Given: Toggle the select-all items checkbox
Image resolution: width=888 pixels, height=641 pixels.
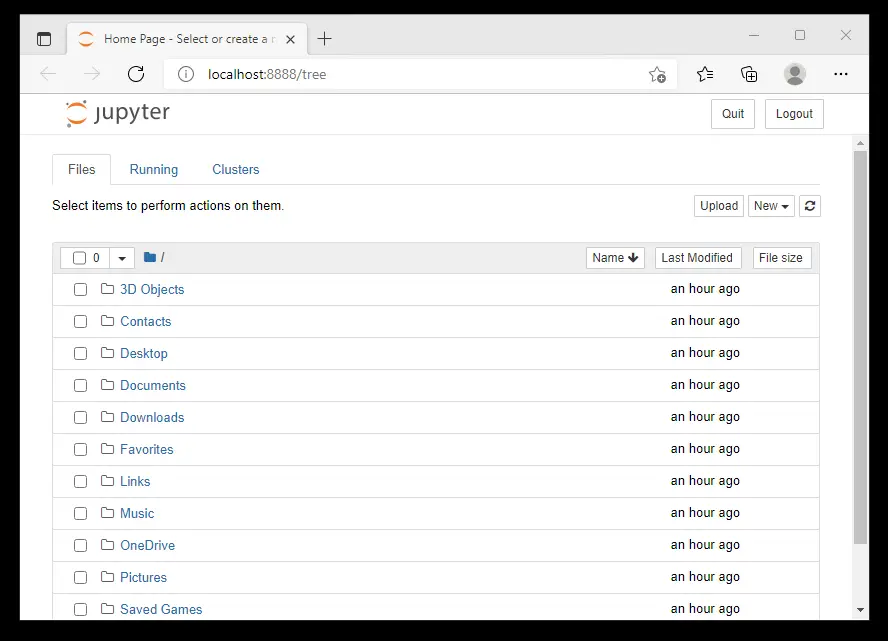Looking at the screenshot, I should coord(79,258).
